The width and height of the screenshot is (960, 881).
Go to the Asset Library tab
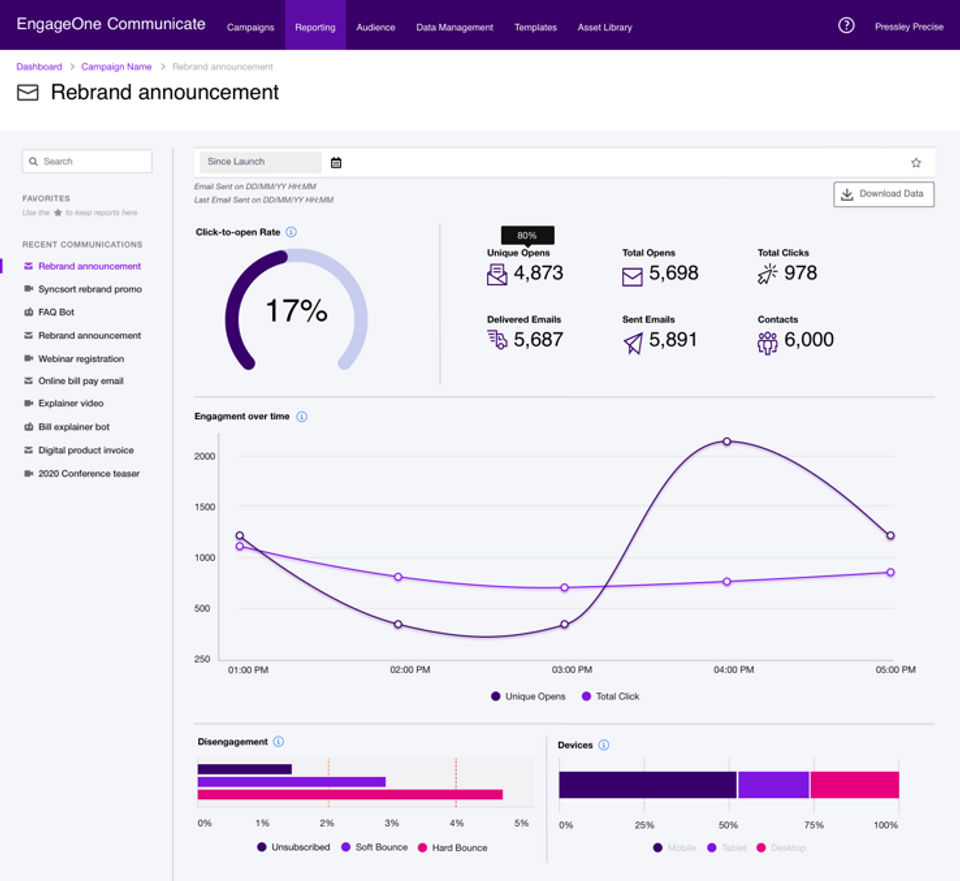604,27
